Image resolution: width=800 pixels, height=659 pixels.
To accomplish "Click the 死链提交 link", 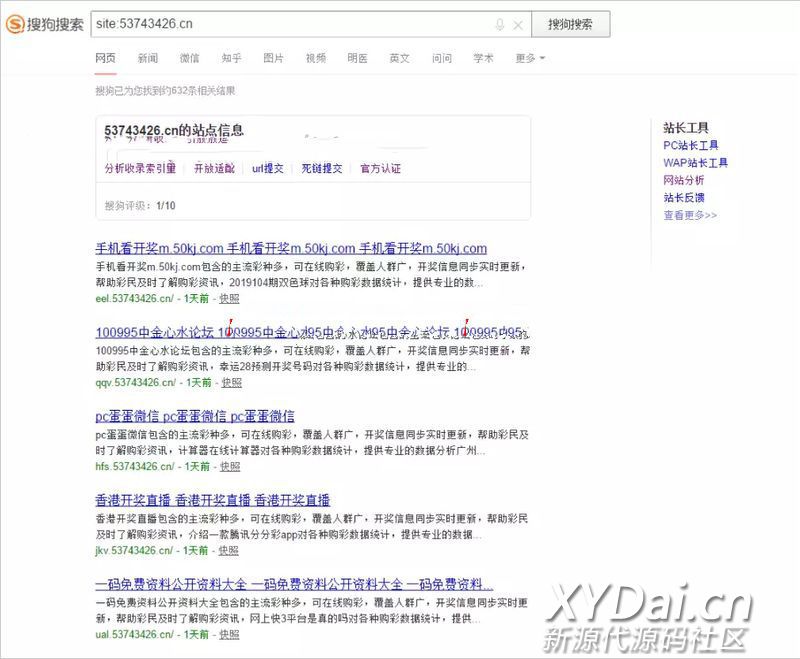I will pos(322,168).
